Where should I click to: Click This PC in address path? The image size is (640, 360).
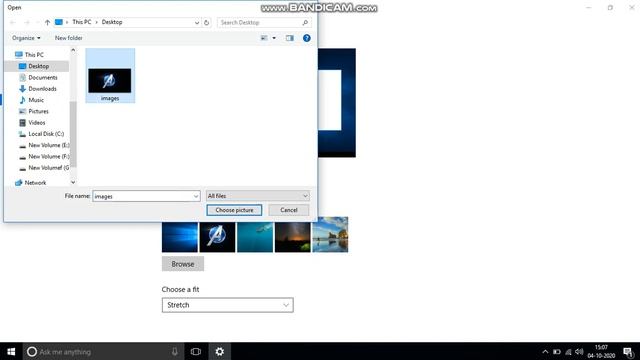pos(82,22)
